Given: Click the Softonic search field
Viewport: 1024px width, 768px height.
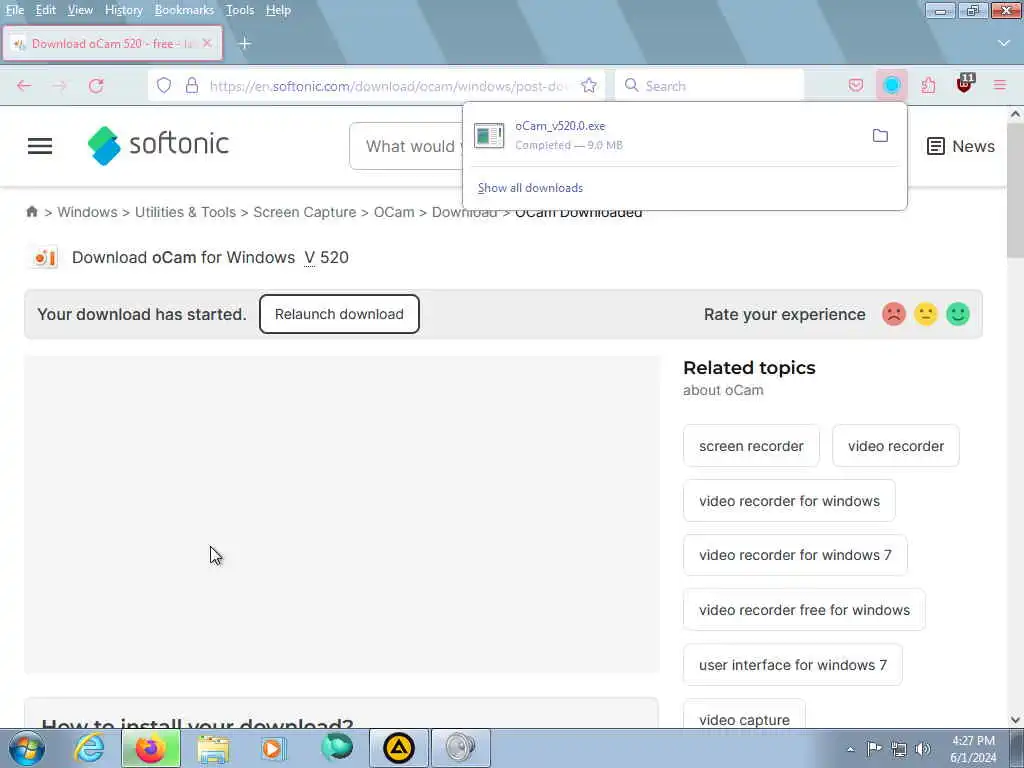Looking at the screenshot, I should [406, 146].
